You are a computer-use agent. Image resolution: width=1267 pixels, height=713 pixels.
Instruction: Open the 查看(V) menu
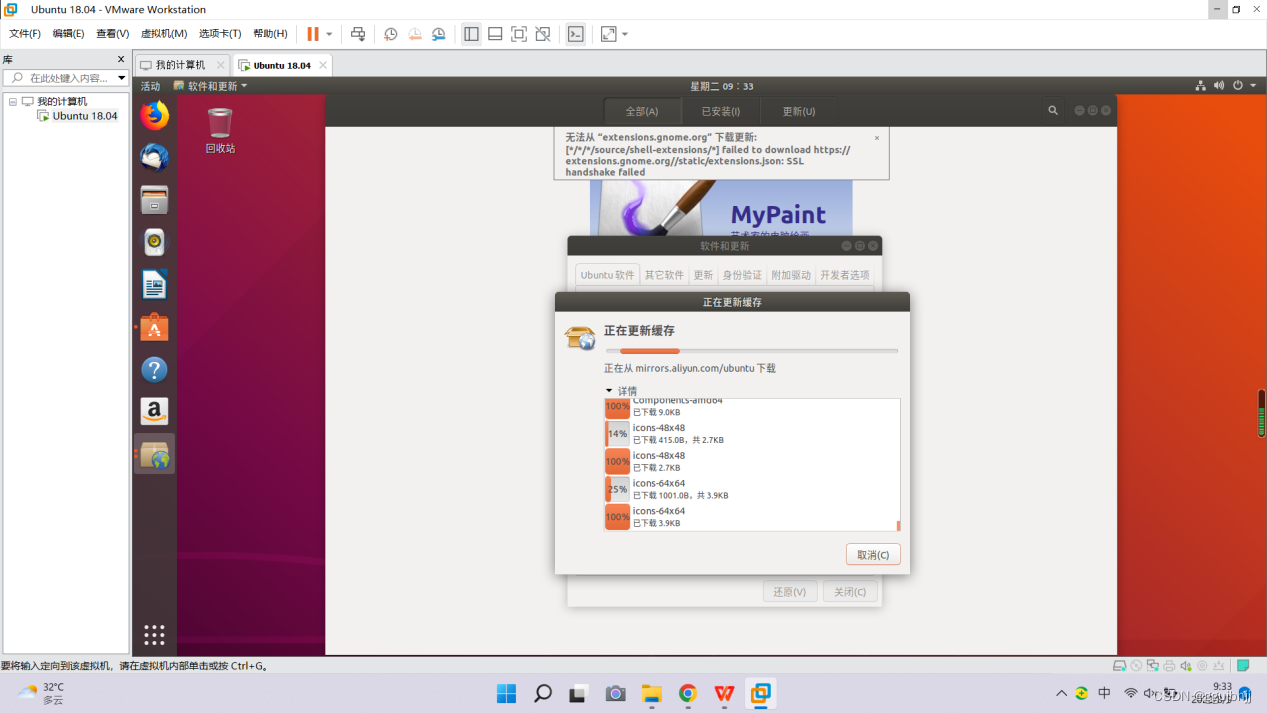(113, 34)
